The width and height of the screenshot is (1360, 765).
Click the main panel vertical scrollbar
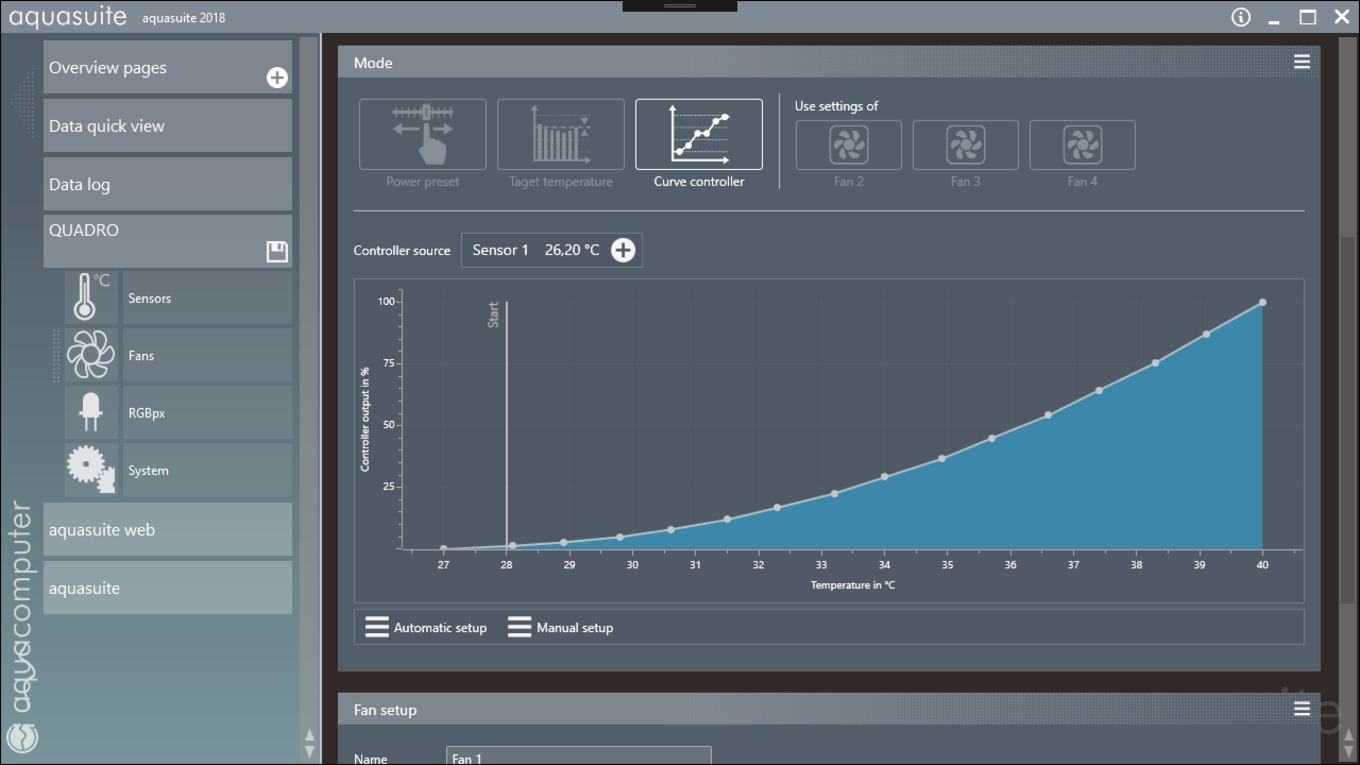pos(1348,420)
